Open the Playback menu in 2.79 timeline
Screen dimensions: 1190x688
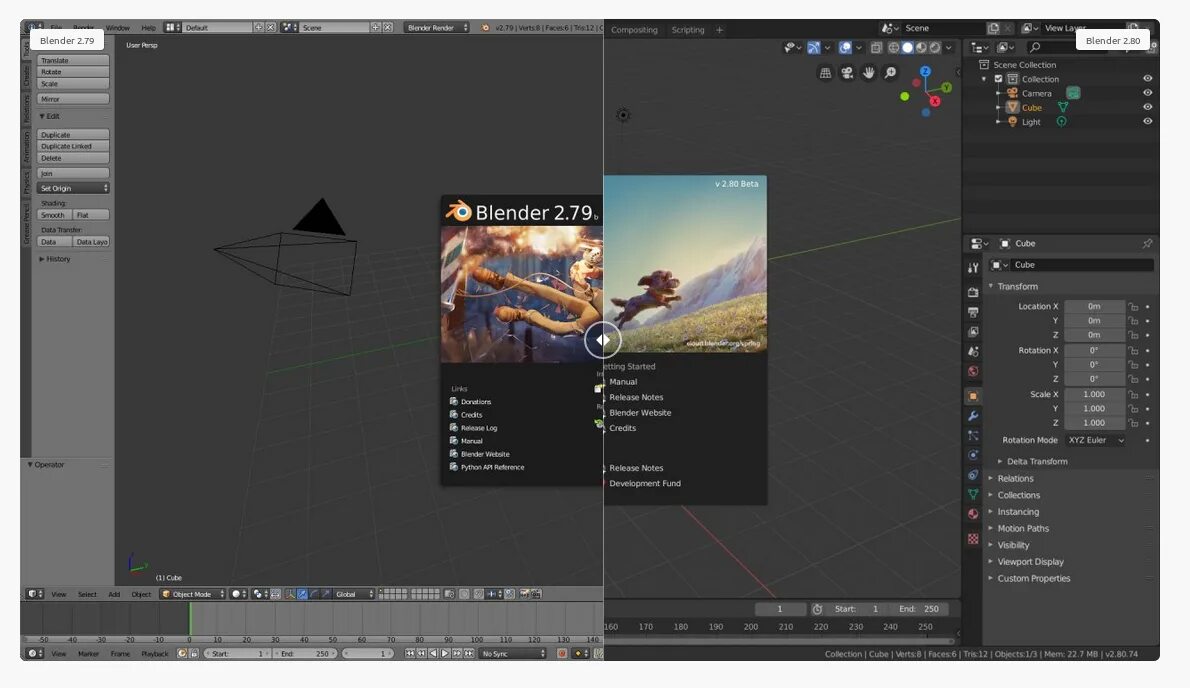(155, 654)
